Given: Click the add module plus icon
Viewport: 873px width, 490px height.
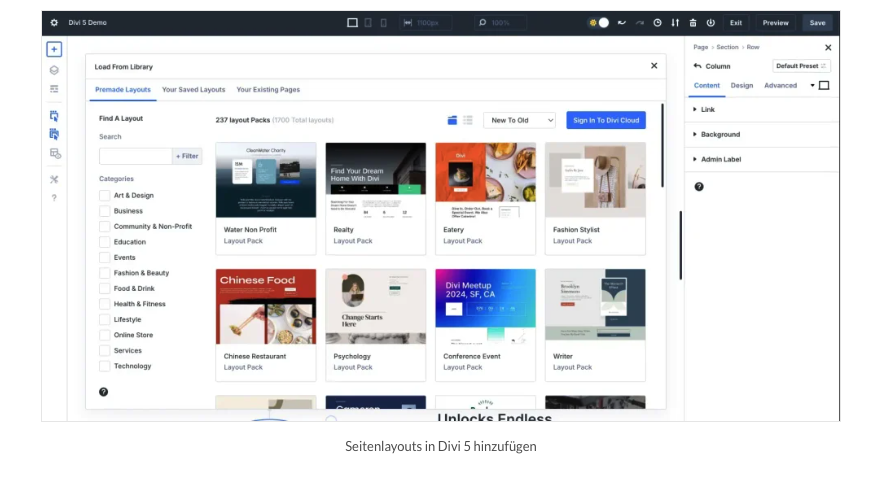Looking at the screenshot, I should (x=54, y=49).
